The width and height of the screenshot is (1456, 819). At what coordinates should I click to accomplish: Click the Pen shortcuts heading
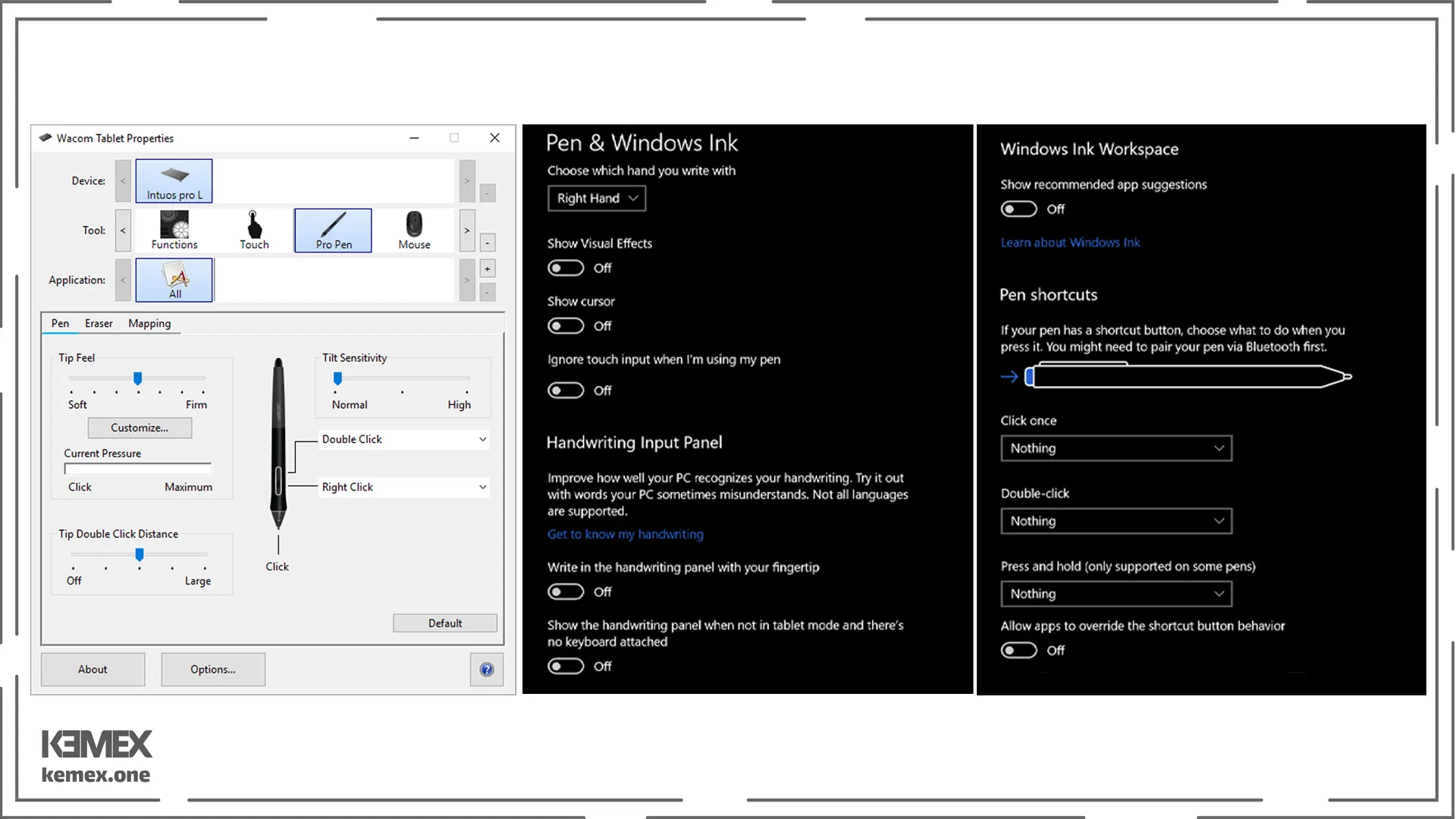[1048, 295]
